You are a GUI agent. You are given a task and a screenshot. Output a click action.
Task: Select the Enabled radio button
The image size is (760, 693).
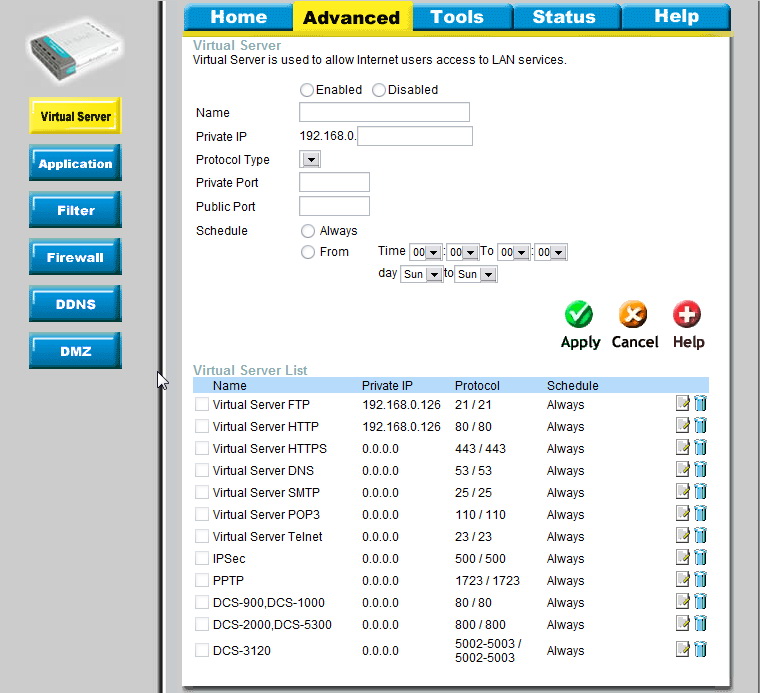[x=306, y=90]
